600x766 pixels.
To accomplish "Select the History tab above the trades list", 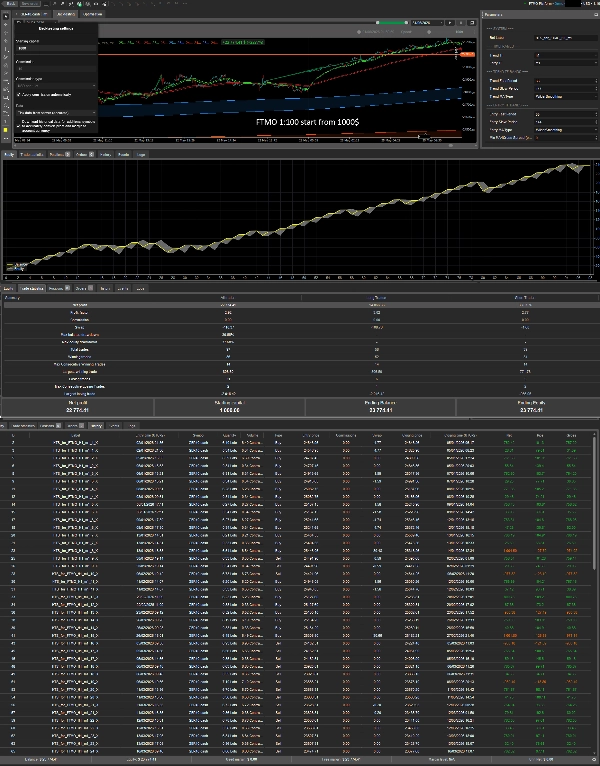I will coord(96,426).
